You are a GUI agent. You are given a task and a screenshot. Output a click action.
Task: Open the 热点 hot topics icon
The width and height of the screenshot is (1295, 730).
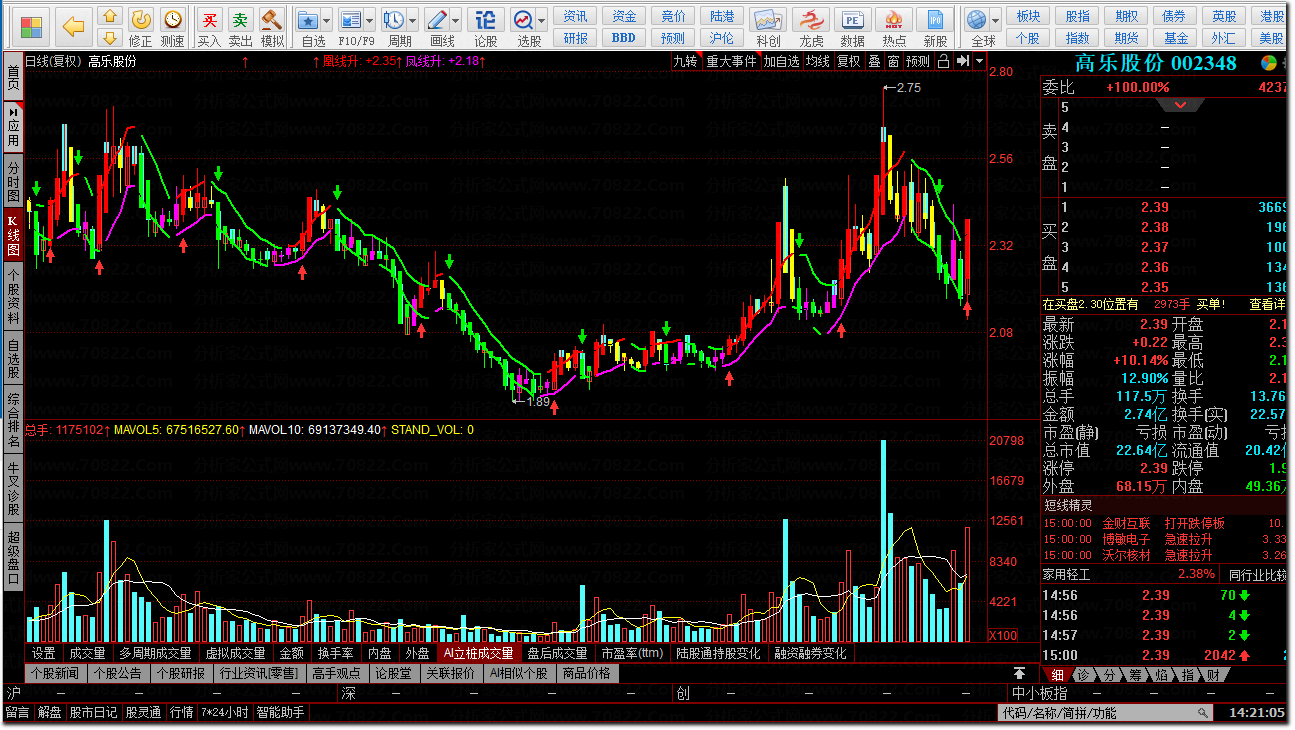point(894,26)
